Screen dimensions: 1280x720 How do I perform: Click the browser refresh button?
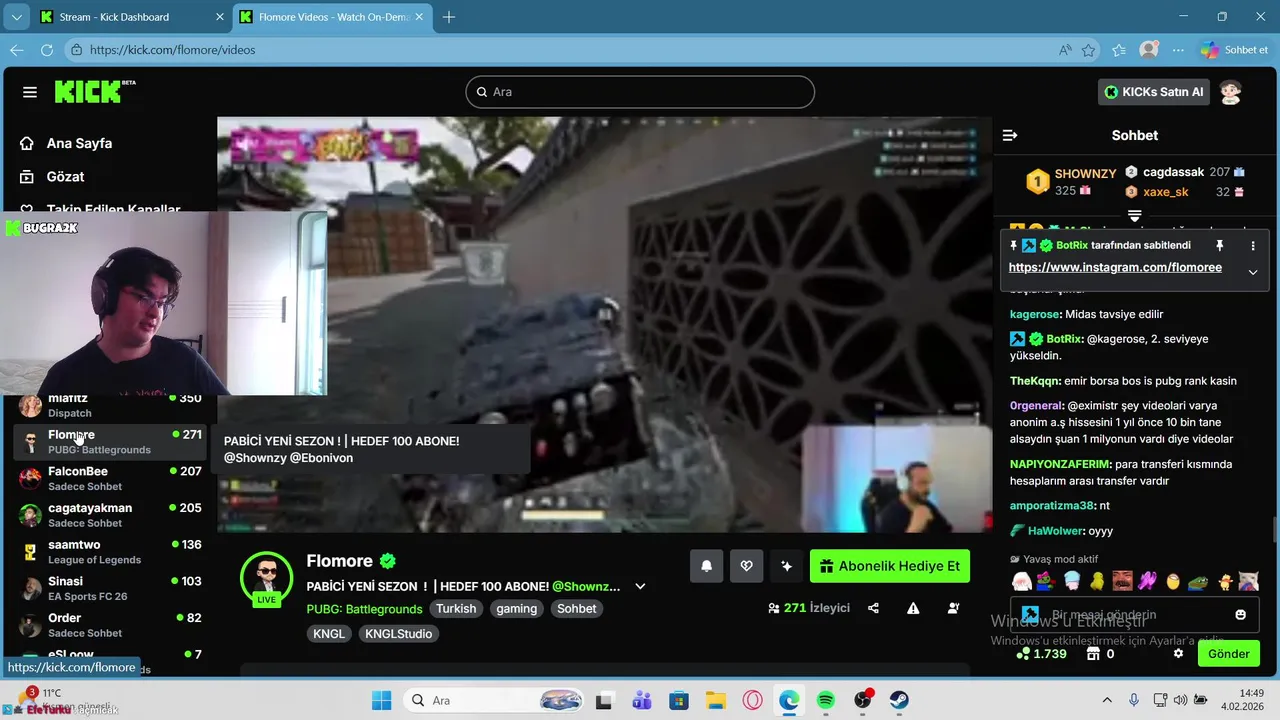[46, 49]
